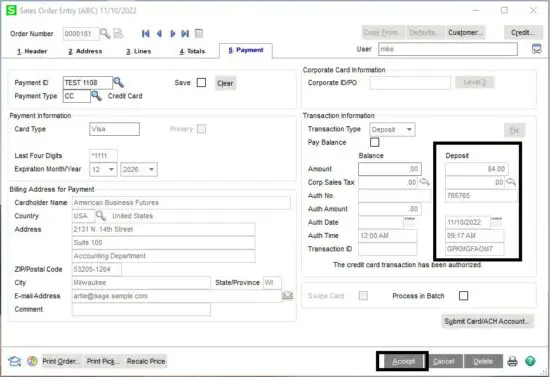Open the Customer button
This screenshot has width=550, height=377.
click(465, 33)
